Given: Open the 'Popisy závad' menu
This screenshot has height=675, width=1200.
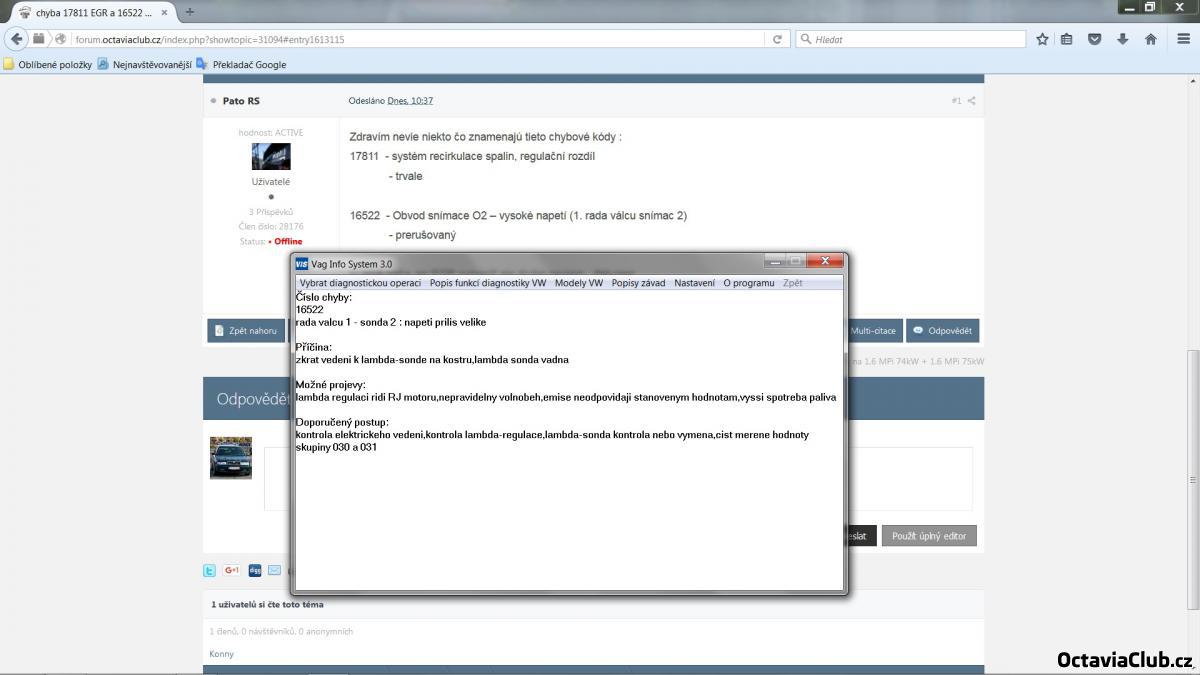Looking at the screenshot, I should (x=638, y=283).
